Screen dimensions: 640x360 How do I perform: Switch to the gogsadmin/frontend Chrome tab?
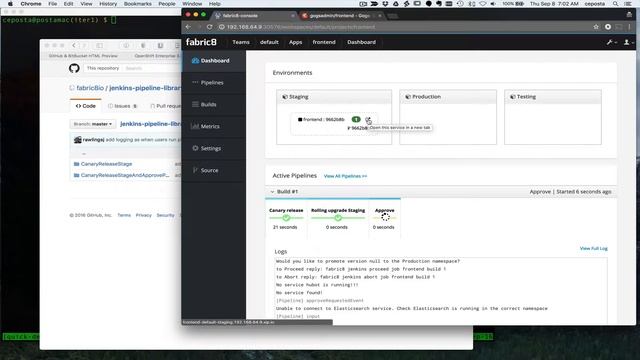pyautogui.click(x=340, y=16)
